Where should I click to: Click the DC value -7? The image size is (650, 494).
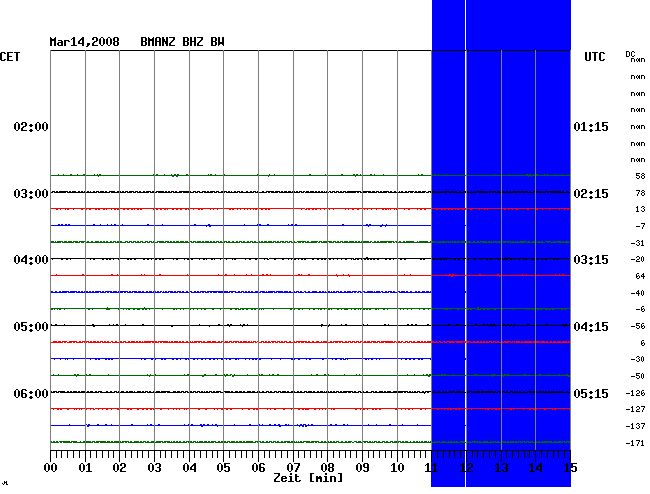[640, 226]
